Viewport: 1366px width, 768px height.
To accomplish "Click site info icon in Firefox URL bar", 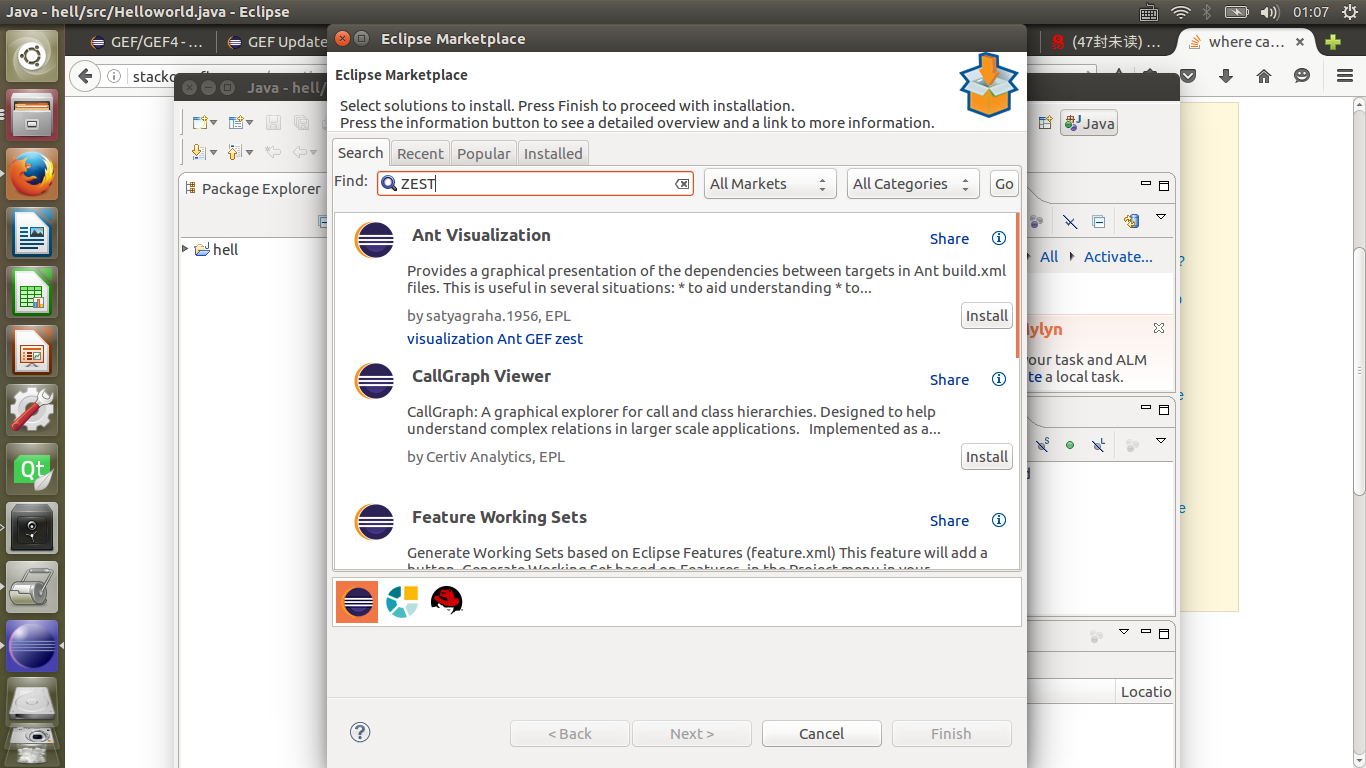I will tap(114, 76).
